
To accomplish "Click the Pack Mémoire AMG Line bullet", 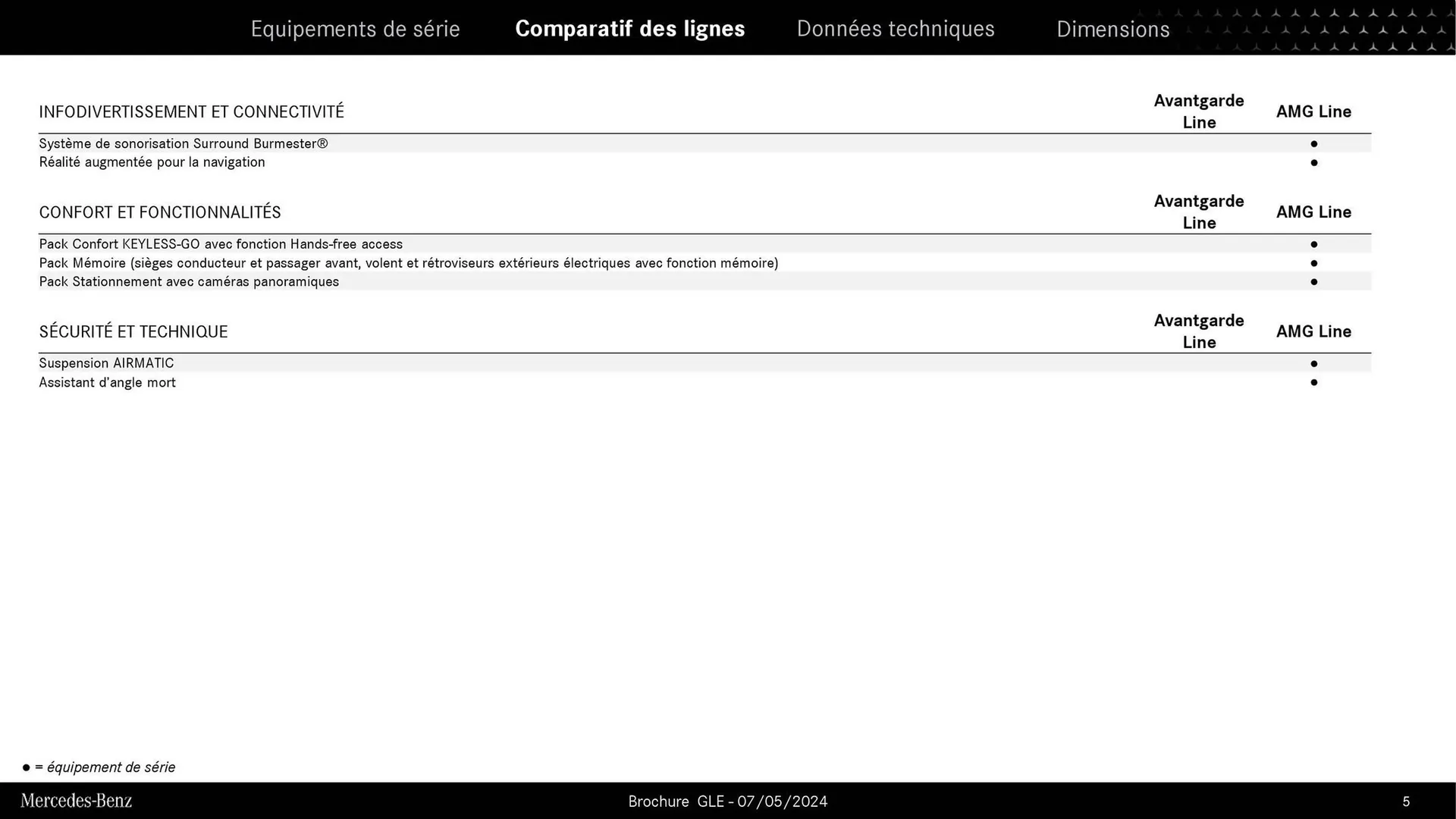I will [x=1313, y=263].
